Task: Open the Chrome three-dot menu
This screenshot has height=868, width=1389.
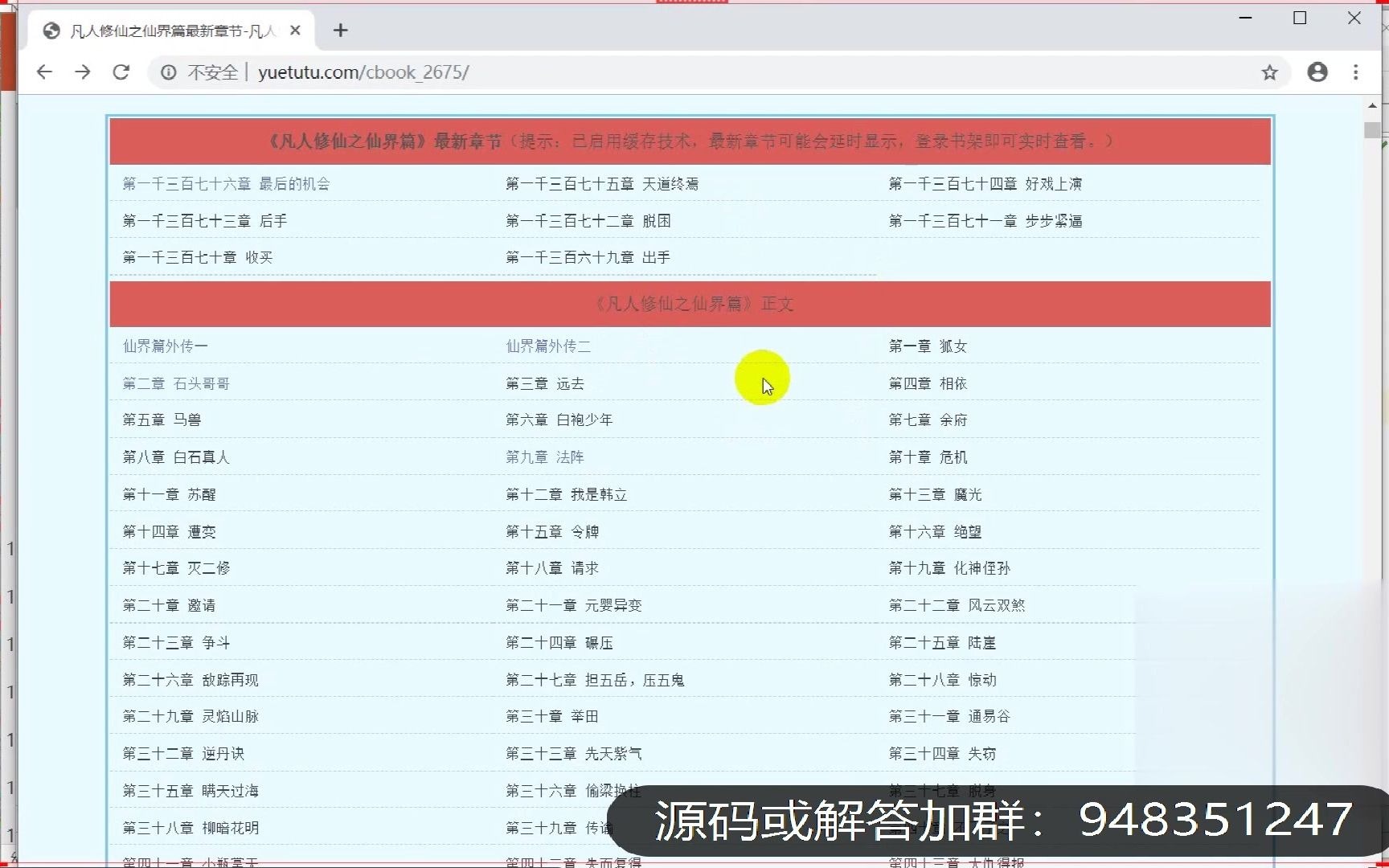Action: 1356,72
